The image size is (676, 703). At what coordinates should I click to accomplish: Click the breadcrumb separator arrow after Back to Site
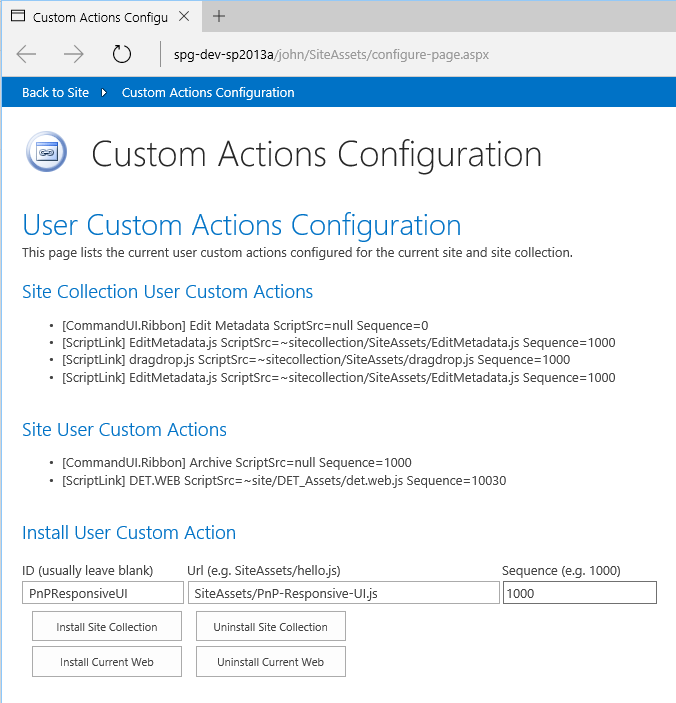104,93
